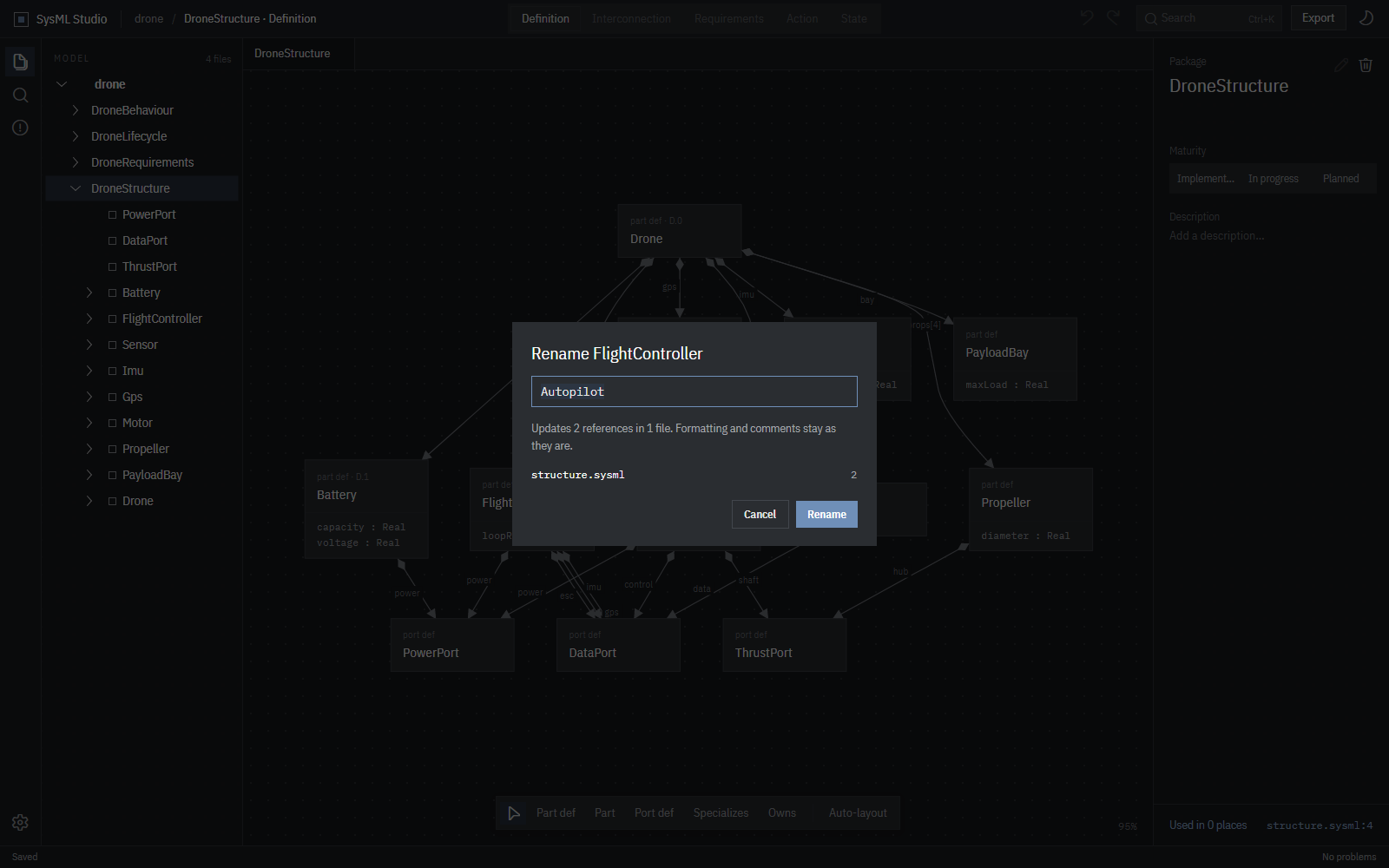Cancel the rename dialog
This screenshot has width=1389, height=868.
[x=760, y=515]
